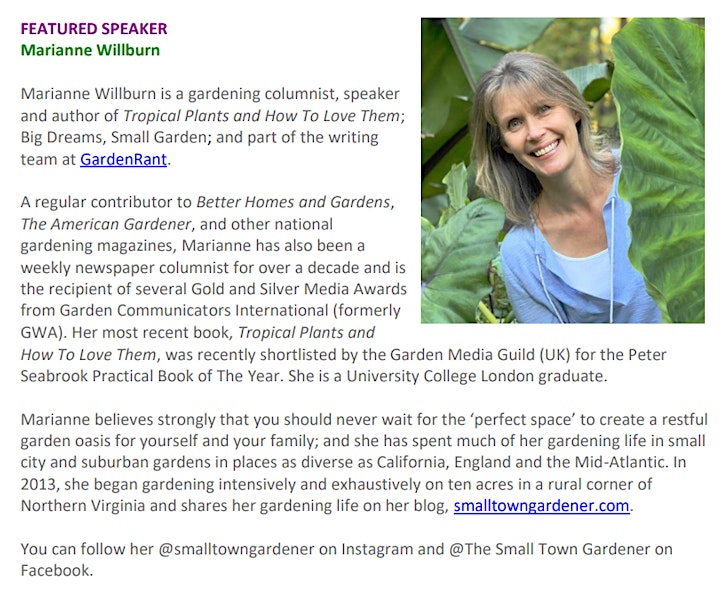The height and width of the screenshot is (614, 720).
Task: Click the word Facebook on the final line
Action: (55, 570)
